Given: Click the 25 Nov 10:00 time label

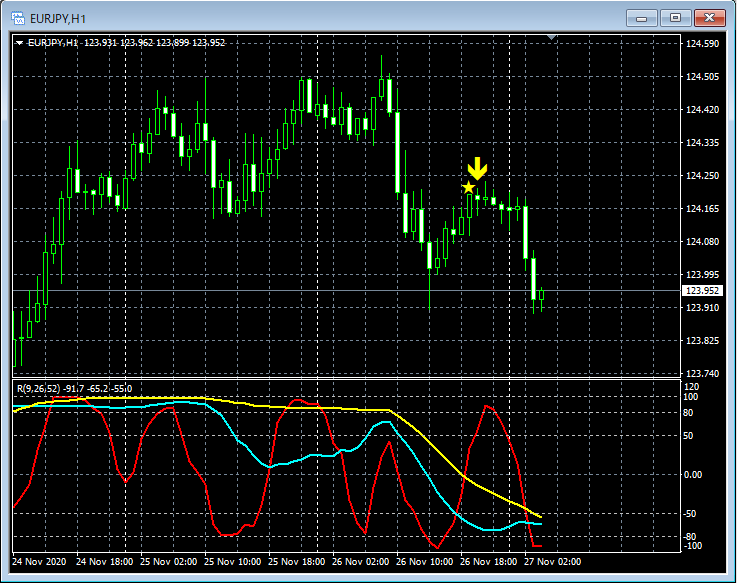Looking at the screenshot, I should tap(233, 562).
